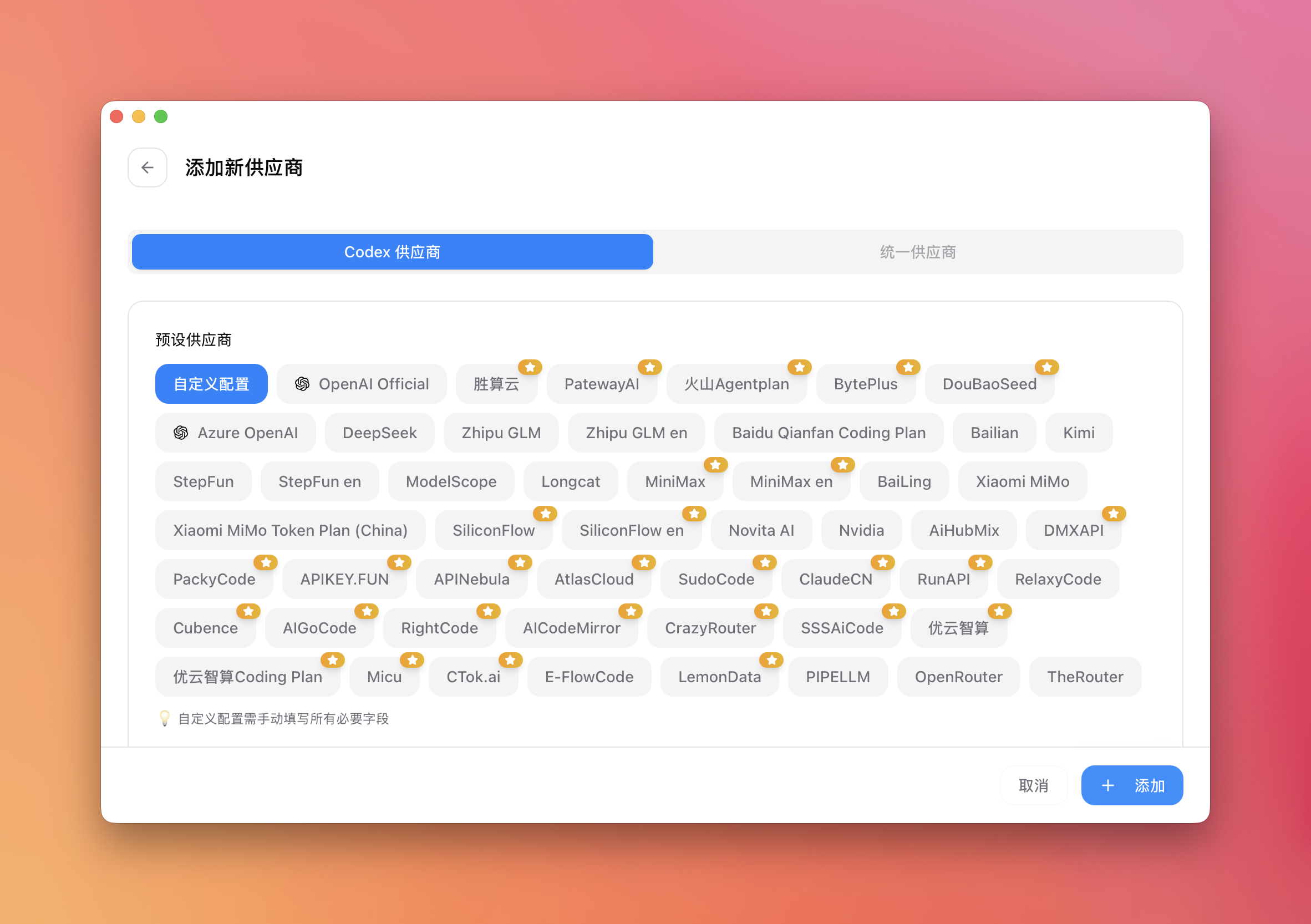This screenshot has height=924, width=1311.
Task: Choose the Nvidia preset
Action: pos(862,531)
